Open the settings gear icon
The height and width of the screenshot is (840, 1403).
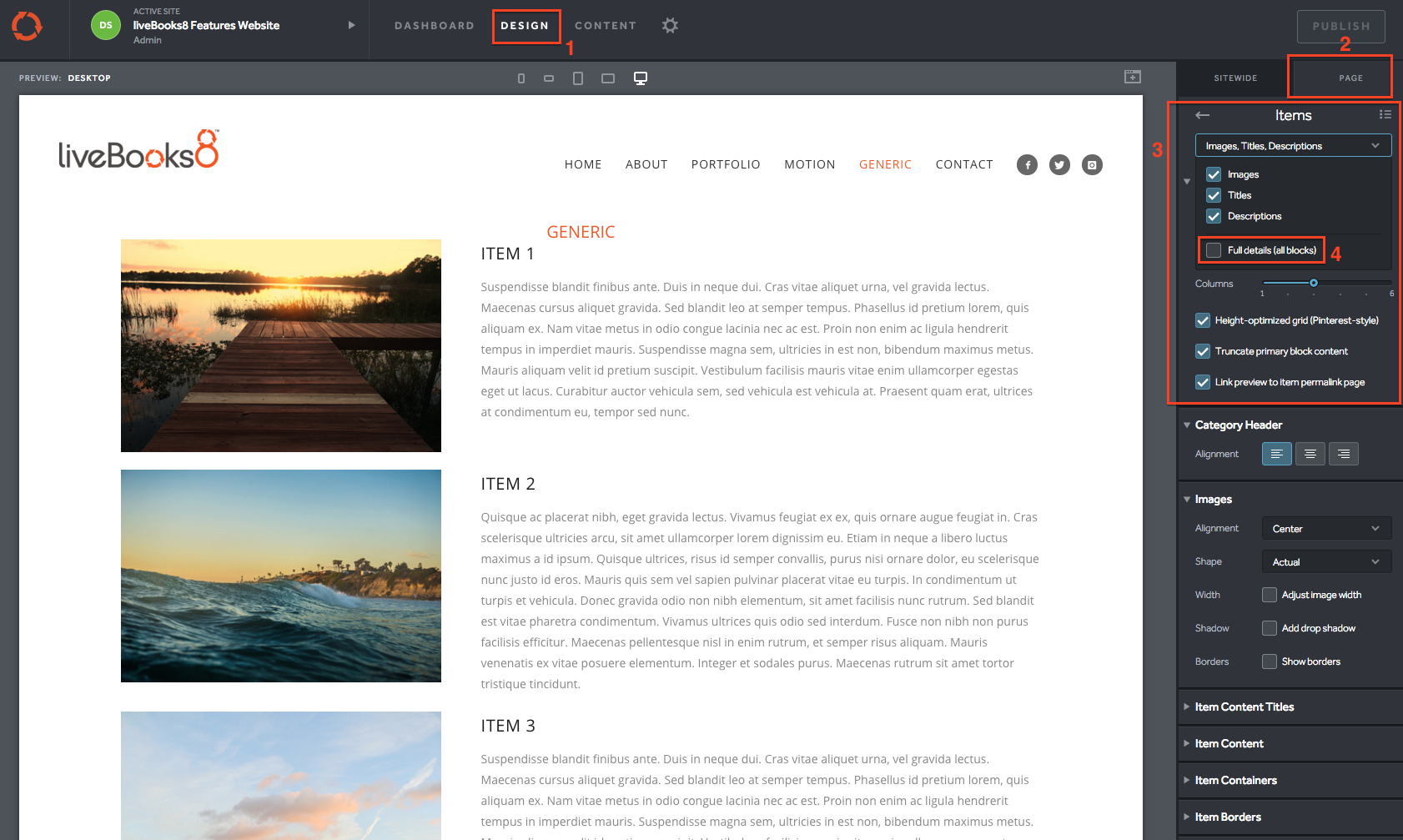pyautogui.click(x=670, y=26)
